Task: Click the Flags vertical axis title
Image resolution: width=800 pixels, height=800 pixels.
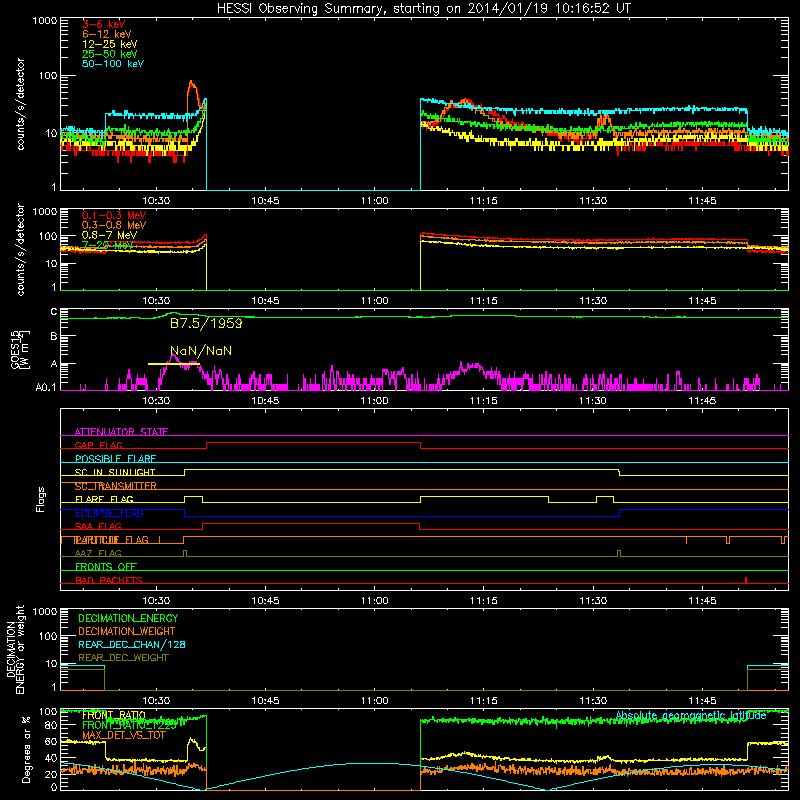Action: coord(41,499)
